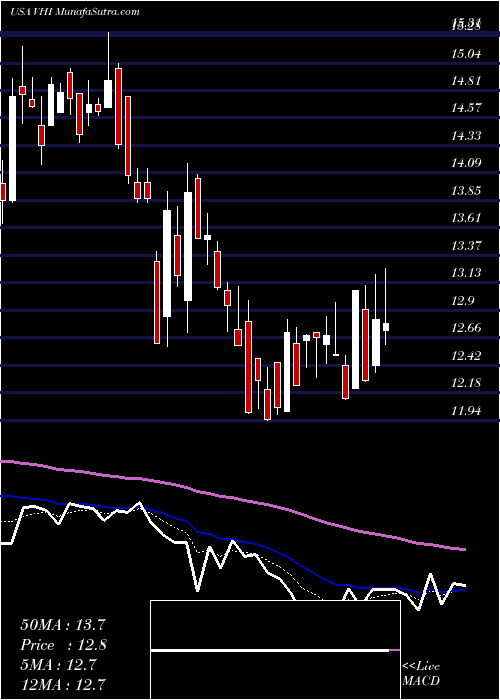Click the 11.94 price axis label
500x700 pixels.
click(x=467, y=411)
